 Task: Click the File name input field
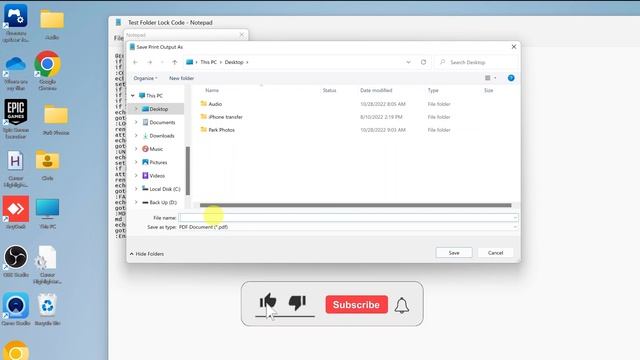348,218
